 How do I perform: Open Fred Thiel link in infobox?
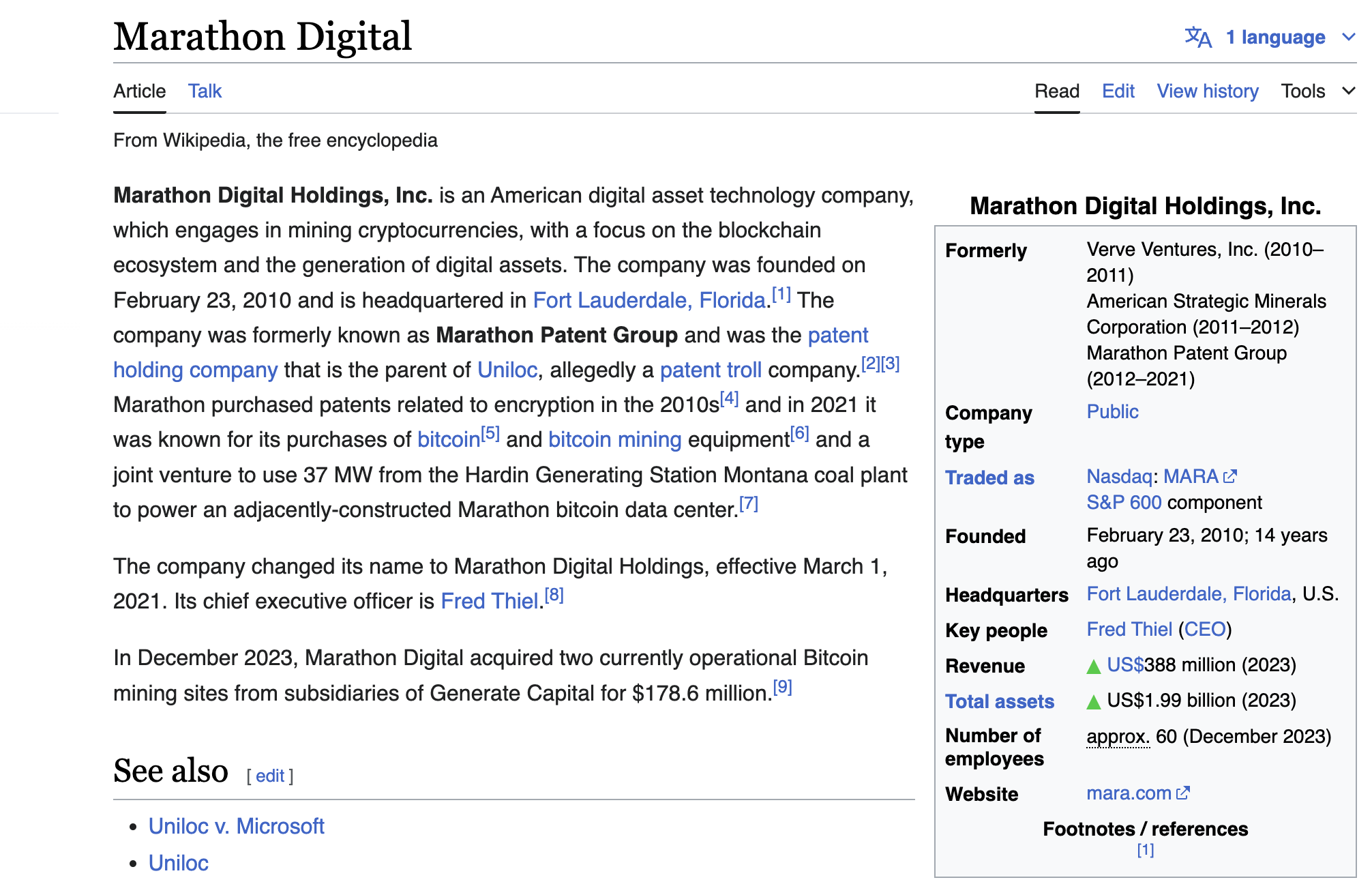pos(1129,629)
